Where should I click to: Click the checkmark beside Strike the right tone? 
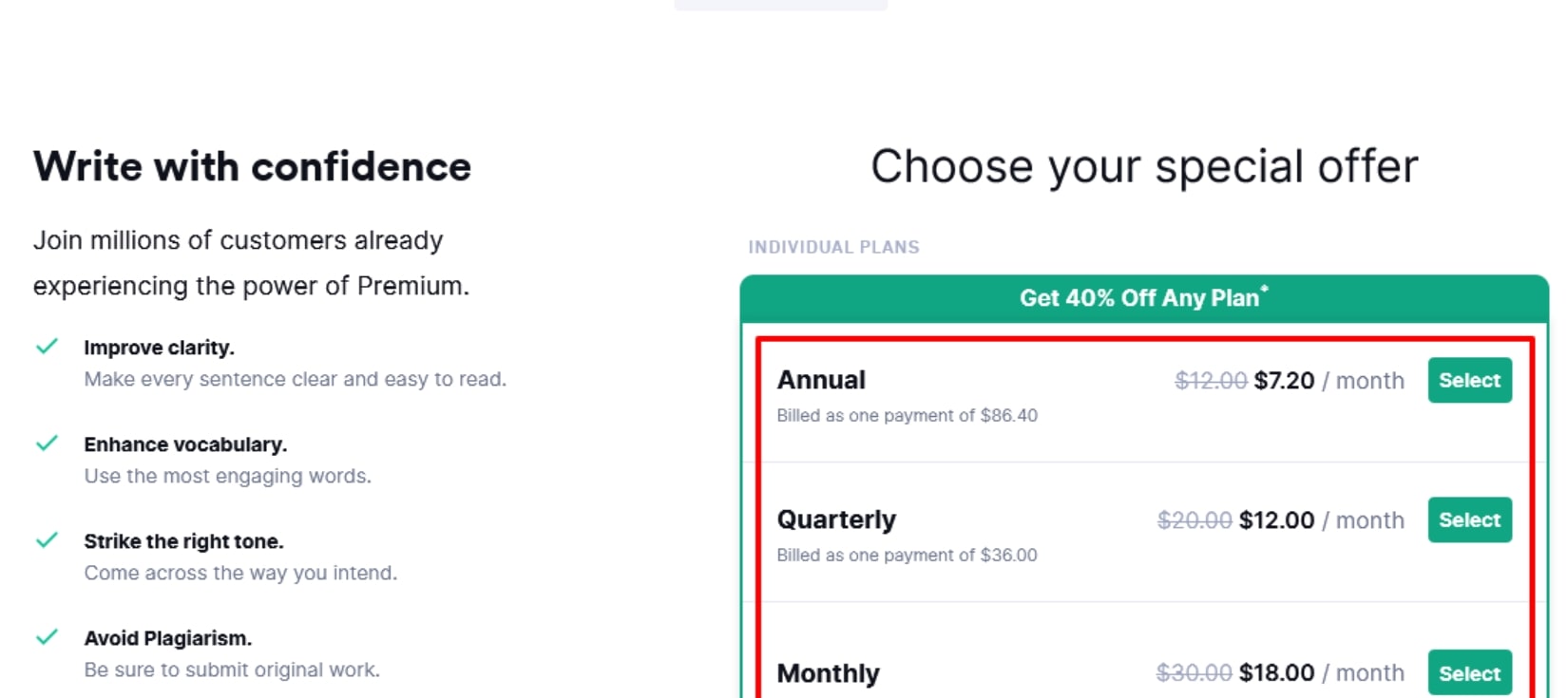47,541
